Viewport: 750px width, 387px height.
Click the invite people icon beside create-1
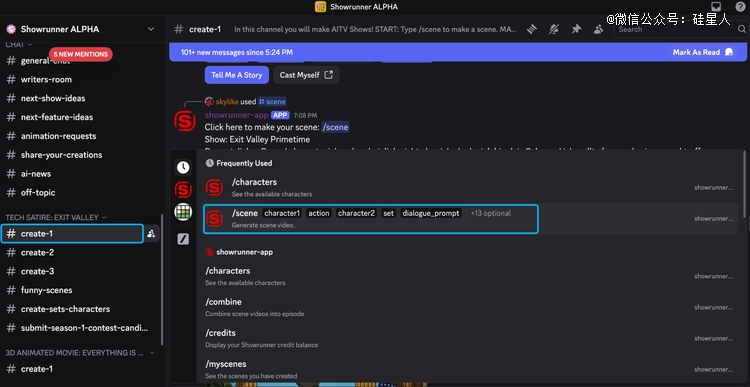point(151,234)
